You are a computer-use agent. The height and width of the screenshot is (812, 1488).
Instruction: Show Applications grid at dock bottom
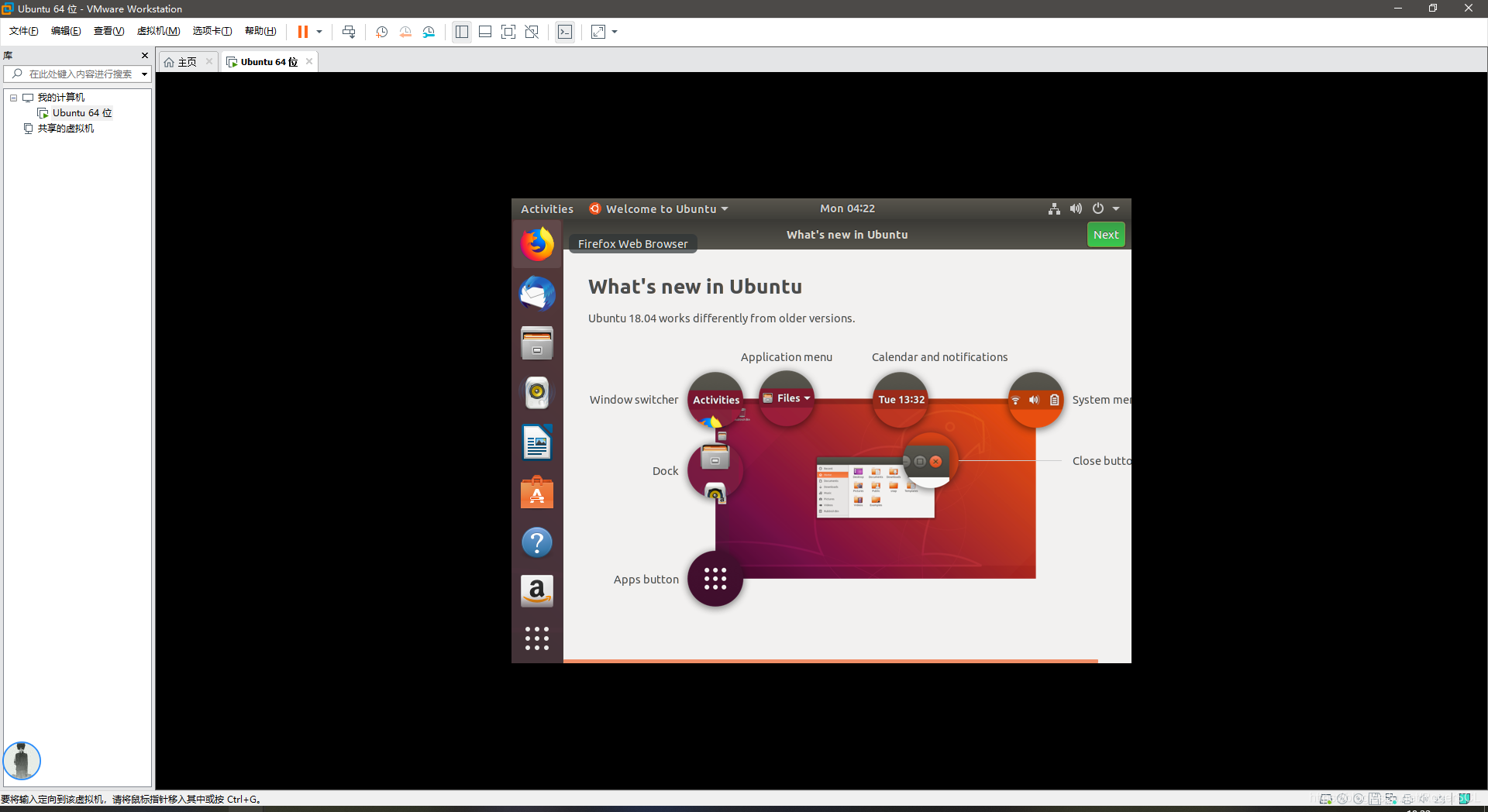pyautogui.click(x=537, y=638)
